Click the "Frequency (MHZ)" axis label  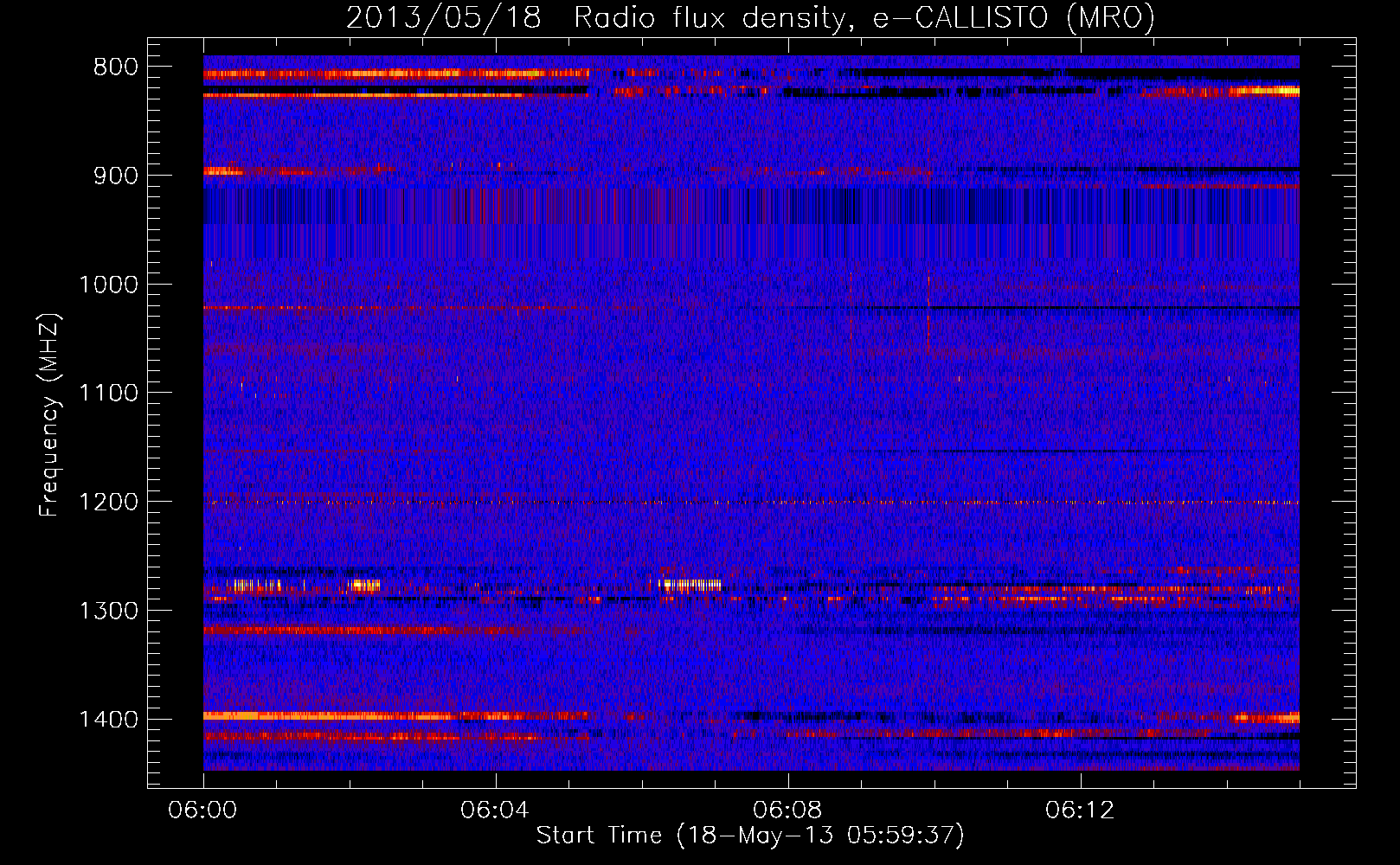50,414
